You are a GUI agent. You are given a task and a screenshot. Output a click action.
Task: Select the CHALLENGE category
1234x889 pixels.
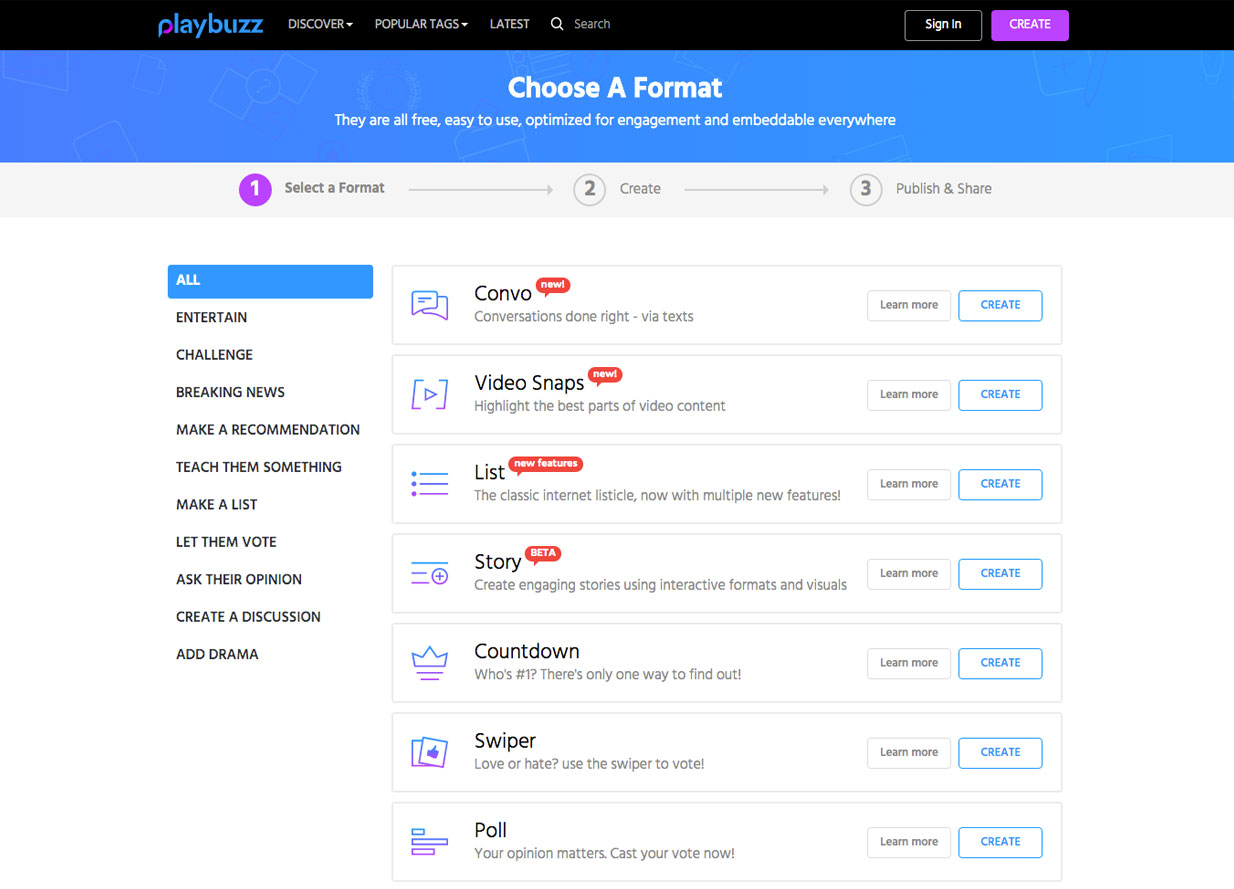214,355
